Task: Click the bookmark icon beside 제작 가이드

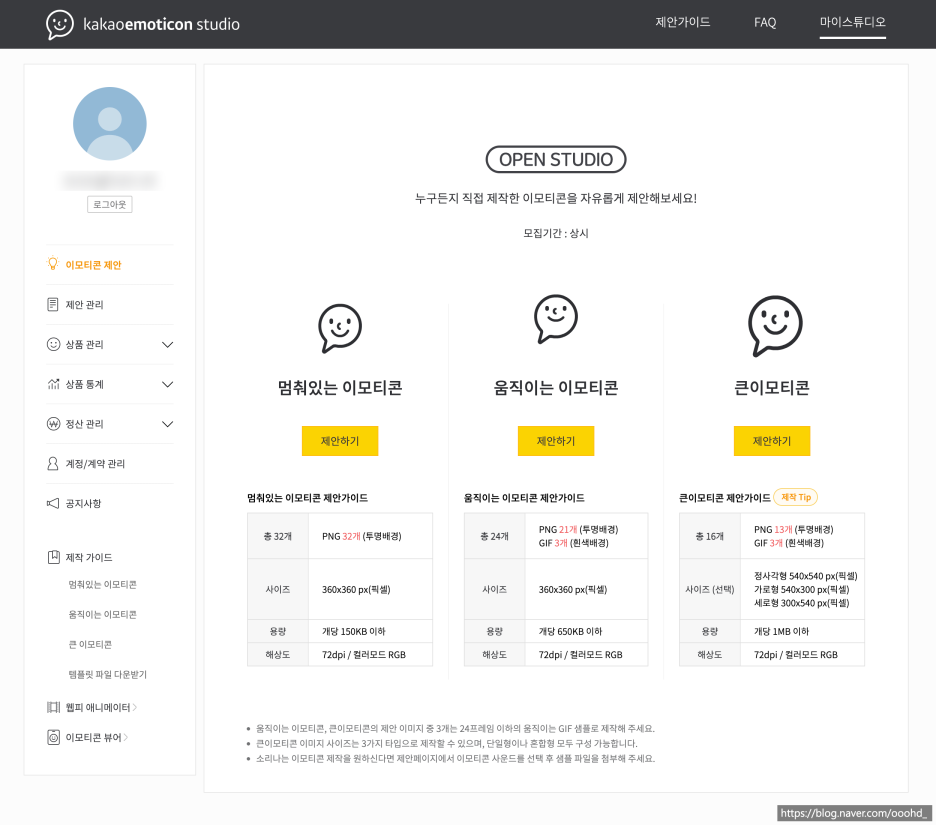Action: 53,557
